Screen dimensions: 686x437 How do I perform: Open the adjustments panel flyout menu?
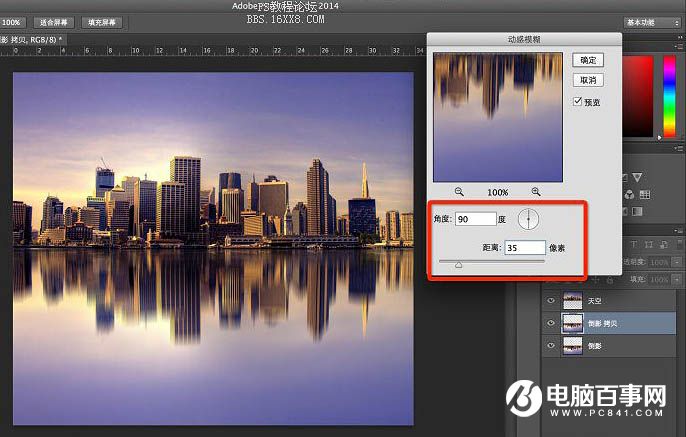679,149
